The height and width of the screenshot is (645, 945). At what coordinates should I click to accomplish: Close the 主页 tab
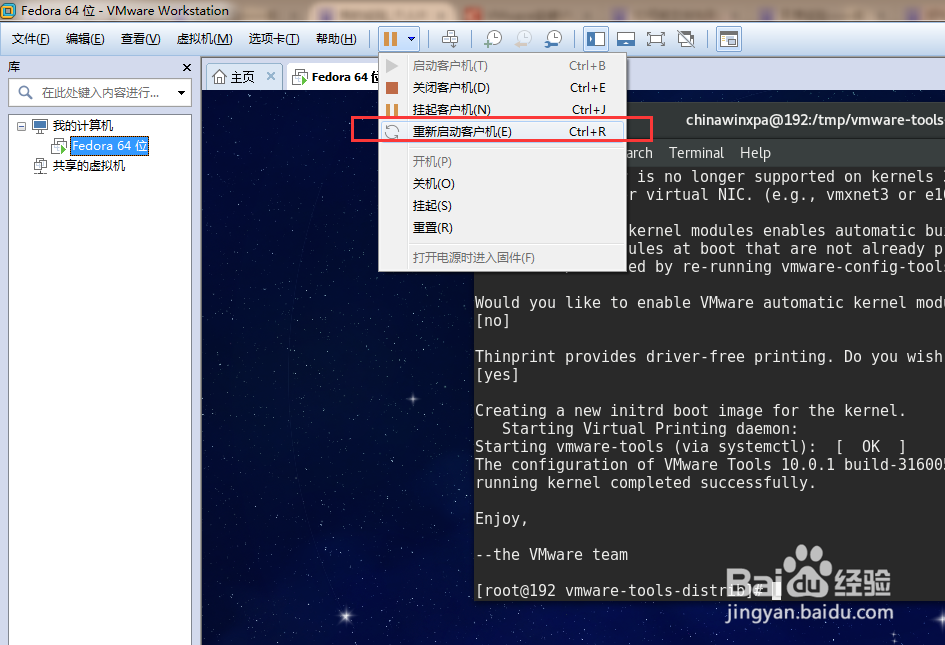pos(271,76)
